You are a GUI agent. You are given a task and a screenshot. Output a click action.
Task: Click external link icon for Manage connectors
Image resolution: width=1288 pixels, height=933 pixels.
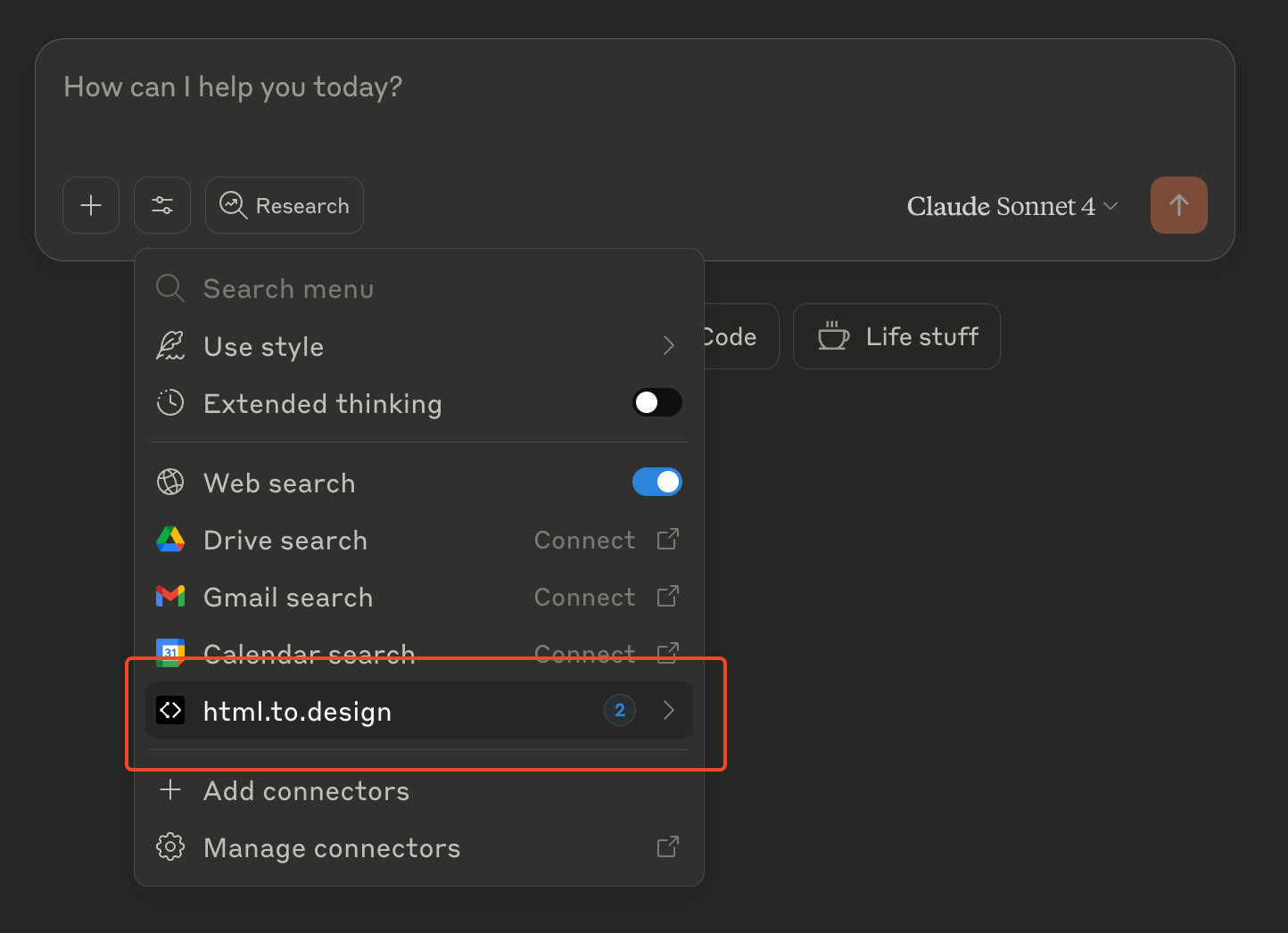point(668,846)
